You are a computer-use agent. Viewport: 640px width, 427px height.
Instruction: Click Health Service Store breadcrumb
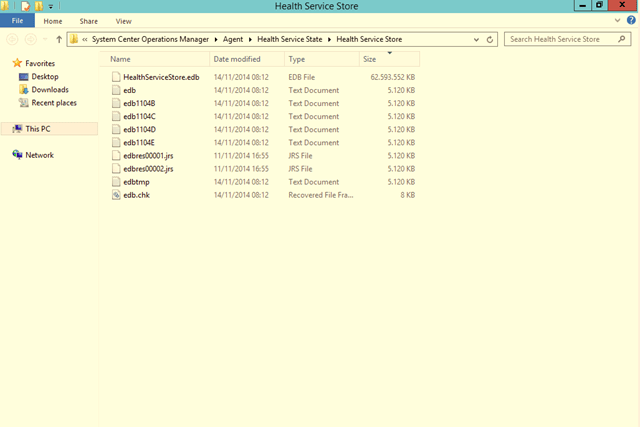tap(369, 39)
